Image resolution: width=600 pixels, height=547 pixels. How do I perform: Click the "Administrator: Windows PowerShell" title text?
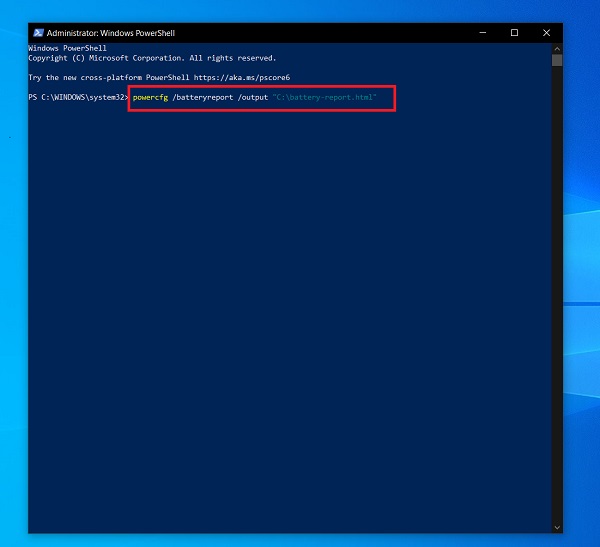[x=111, y=32]
